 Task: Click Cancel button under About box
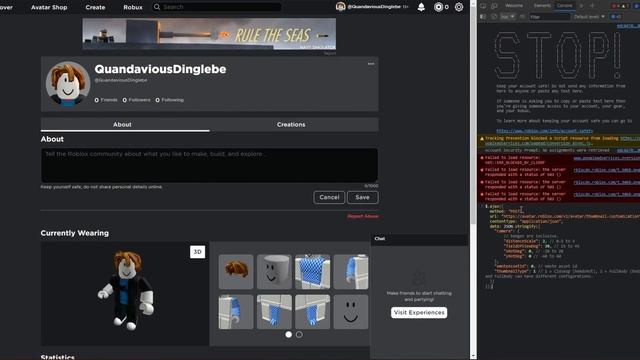click(x=329, y=197)
